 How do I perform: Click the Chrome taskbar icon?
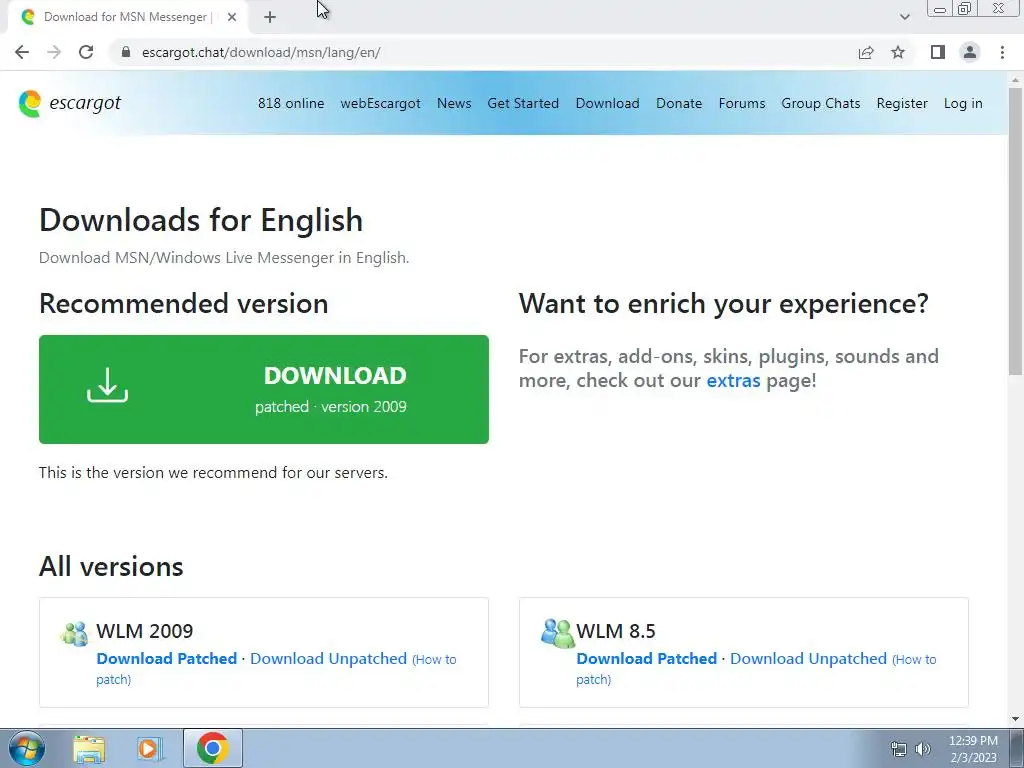click(212, 748)
